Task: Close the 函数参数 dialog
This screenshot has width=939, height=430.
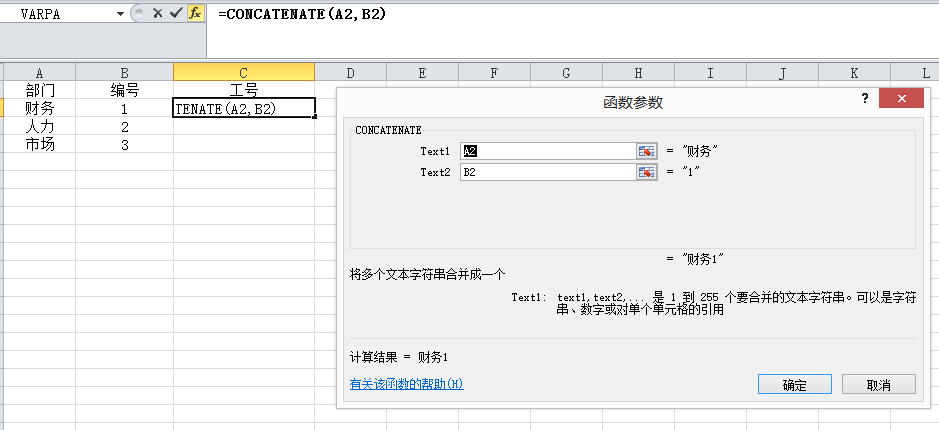Action: coord(901,99)
